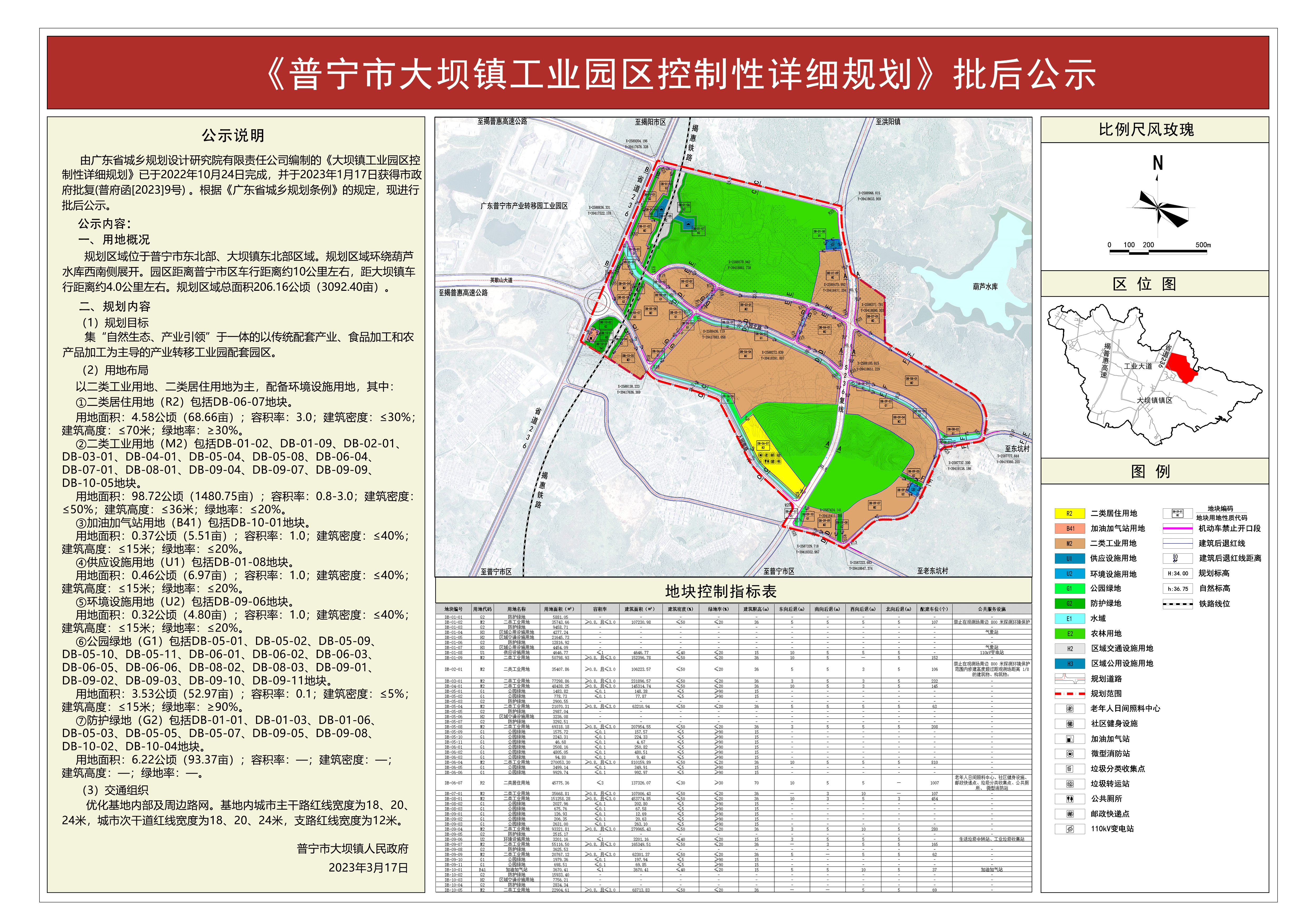The image size is (1307, 924).
Task: Click the 加油加气站 fuel pump legend icon
Action: point(1070,739)
